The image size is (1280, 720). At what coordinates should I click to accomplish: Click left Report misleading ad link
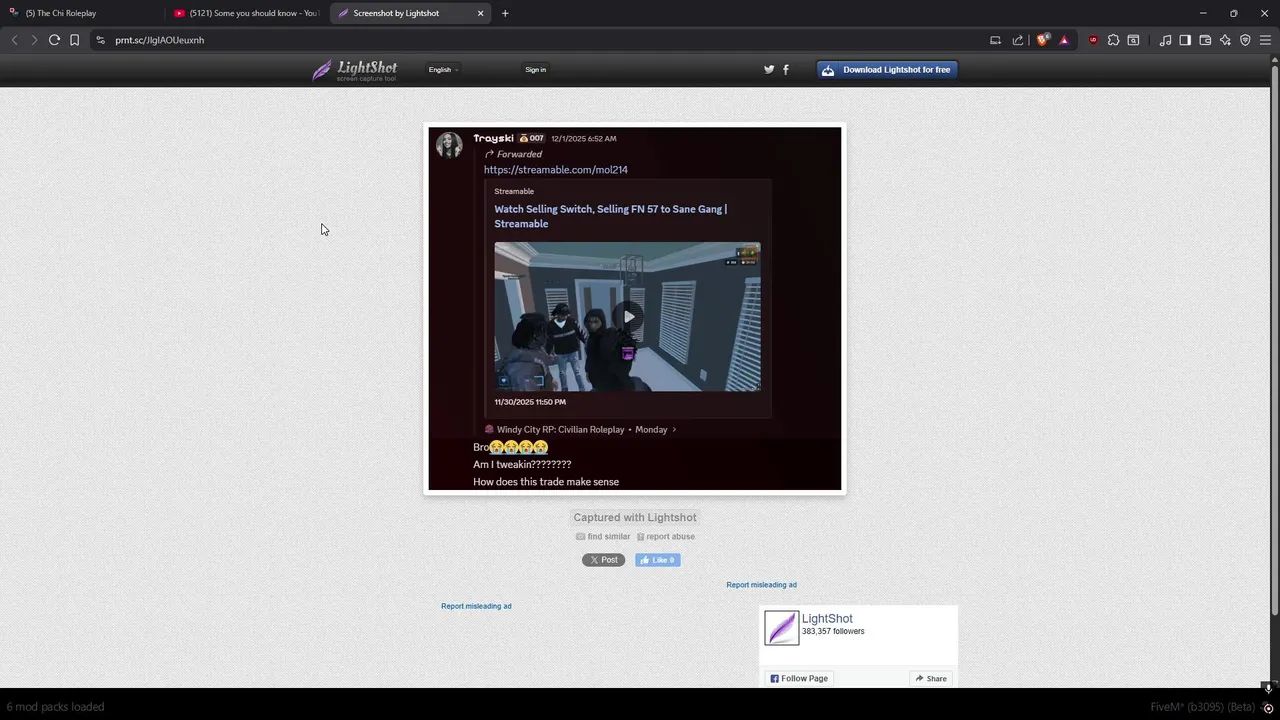point(476,606)
